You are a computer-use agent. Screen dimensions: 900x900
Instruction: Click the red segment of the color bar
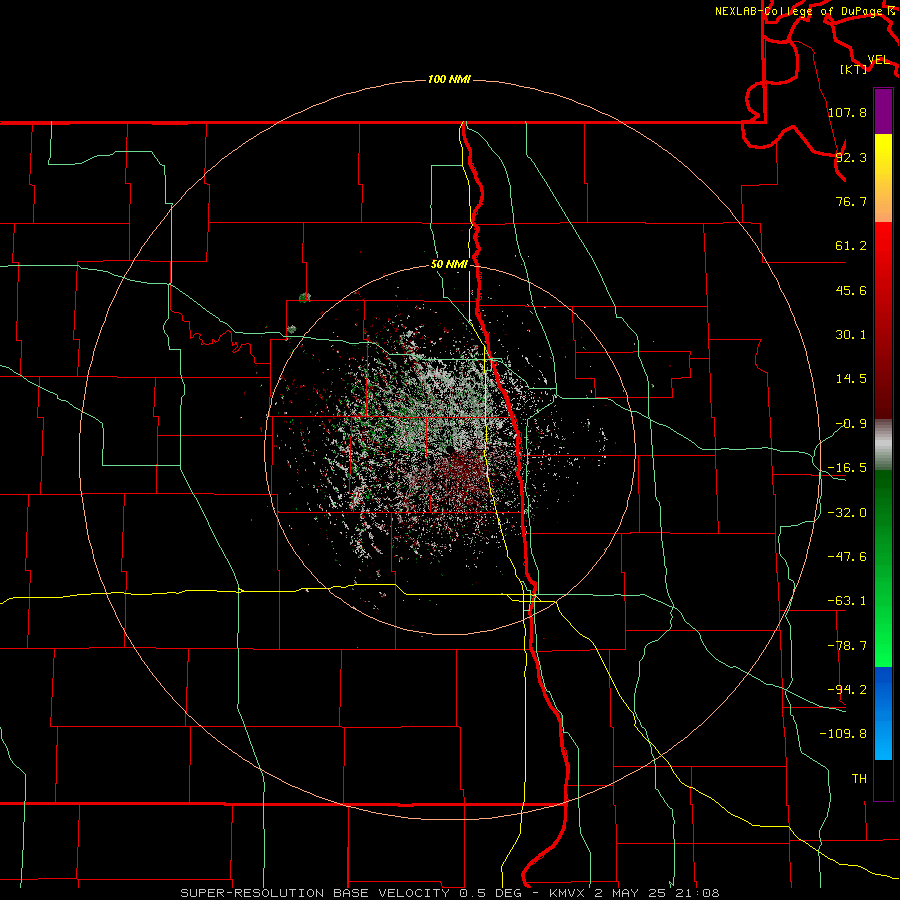coord(883,320)
